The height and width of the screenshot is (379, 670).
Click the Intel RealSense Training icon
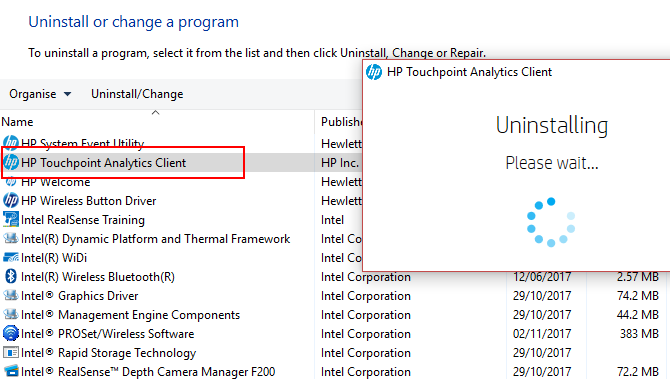(x=11, y=220)
